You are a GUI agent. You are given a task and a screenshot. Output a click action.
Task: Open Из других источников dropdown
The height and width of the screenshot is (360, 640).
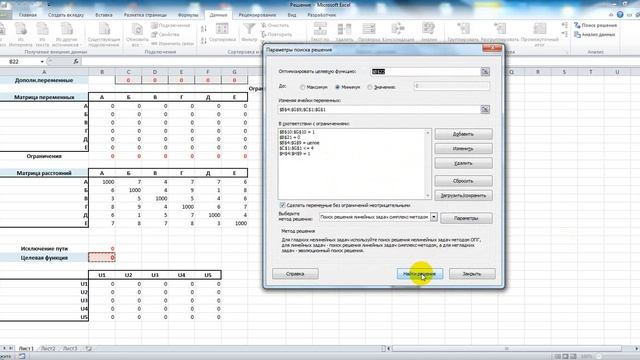(x=67, y=35)
